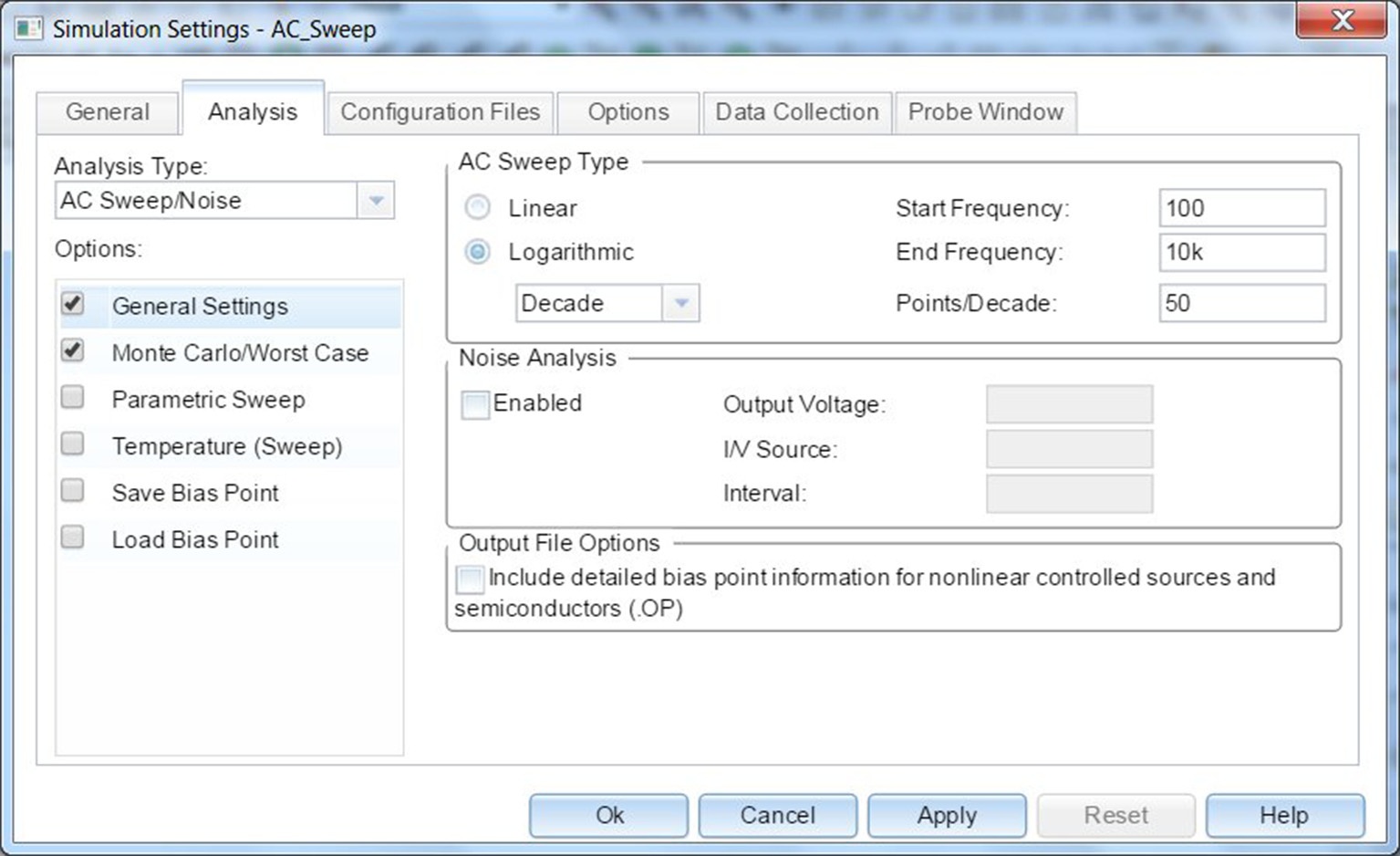Click the Start Frequency input field
1400x856 pixels.
pyautogui.click(x=1241, y=208)
